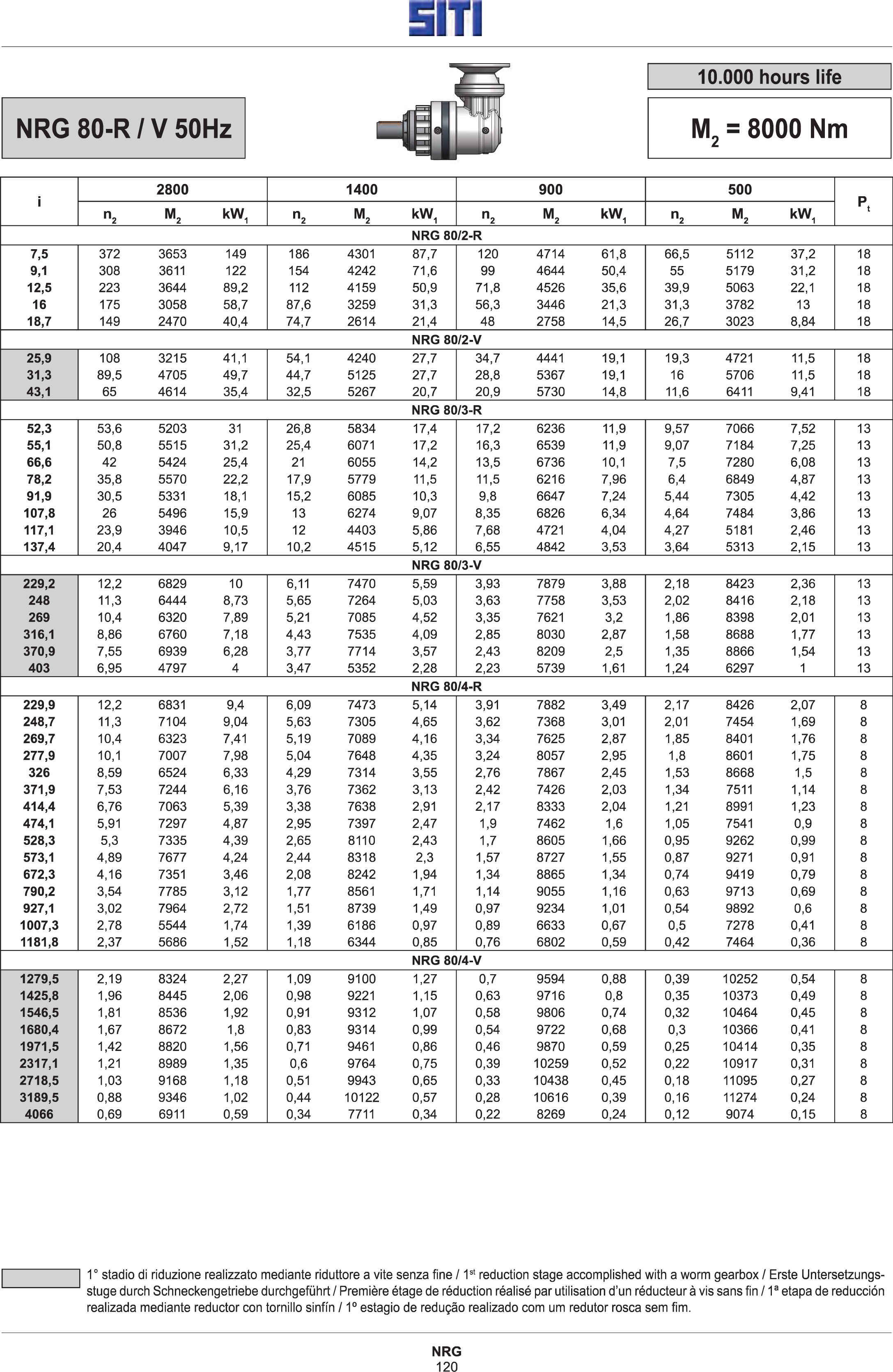The width and height of the screenshot is (893, 1372).
Task: Click ratio cell '12,5'
Action: [x=39, y=288]
